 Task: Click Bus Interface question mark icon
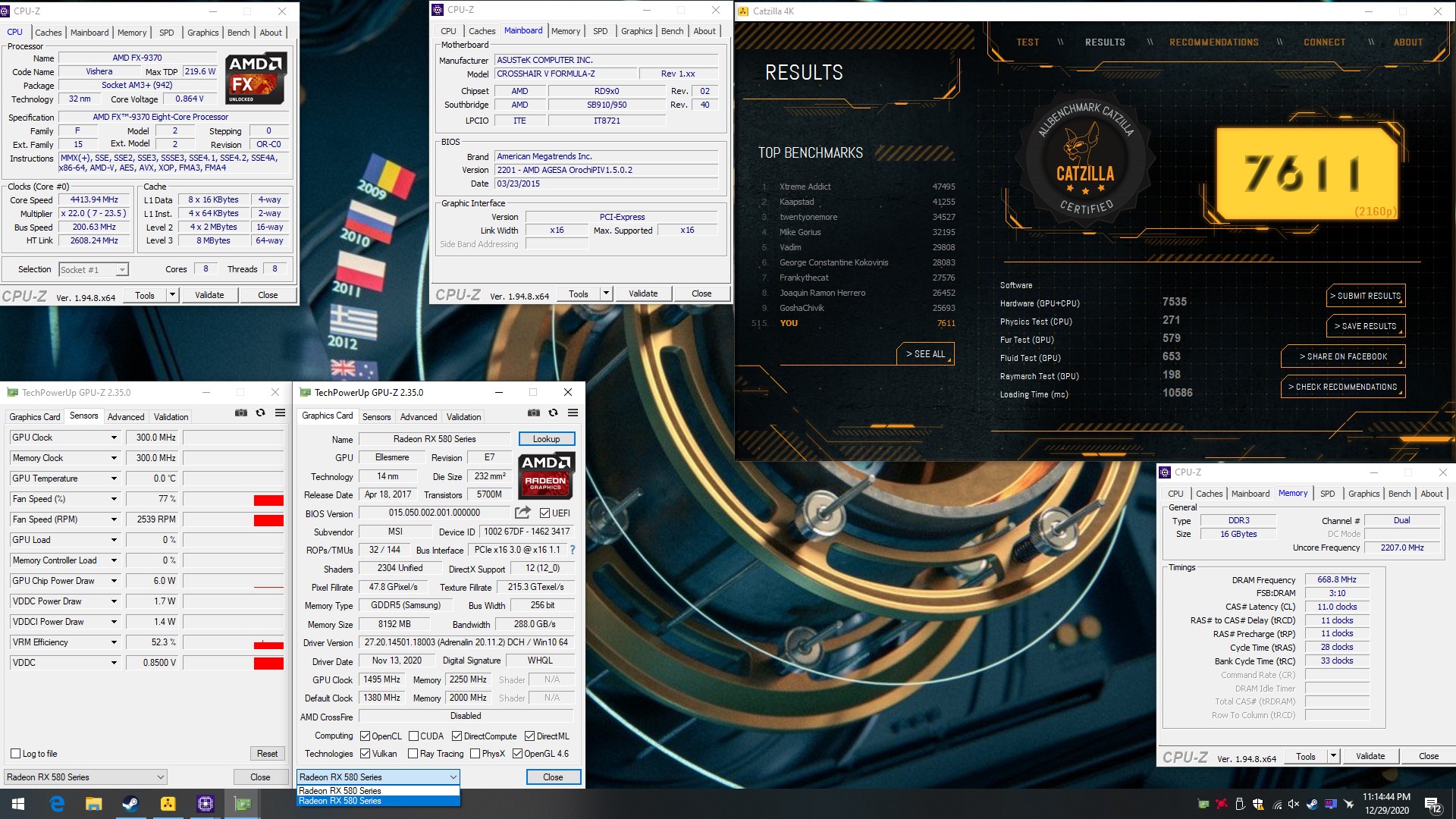[x=573, y=550]
